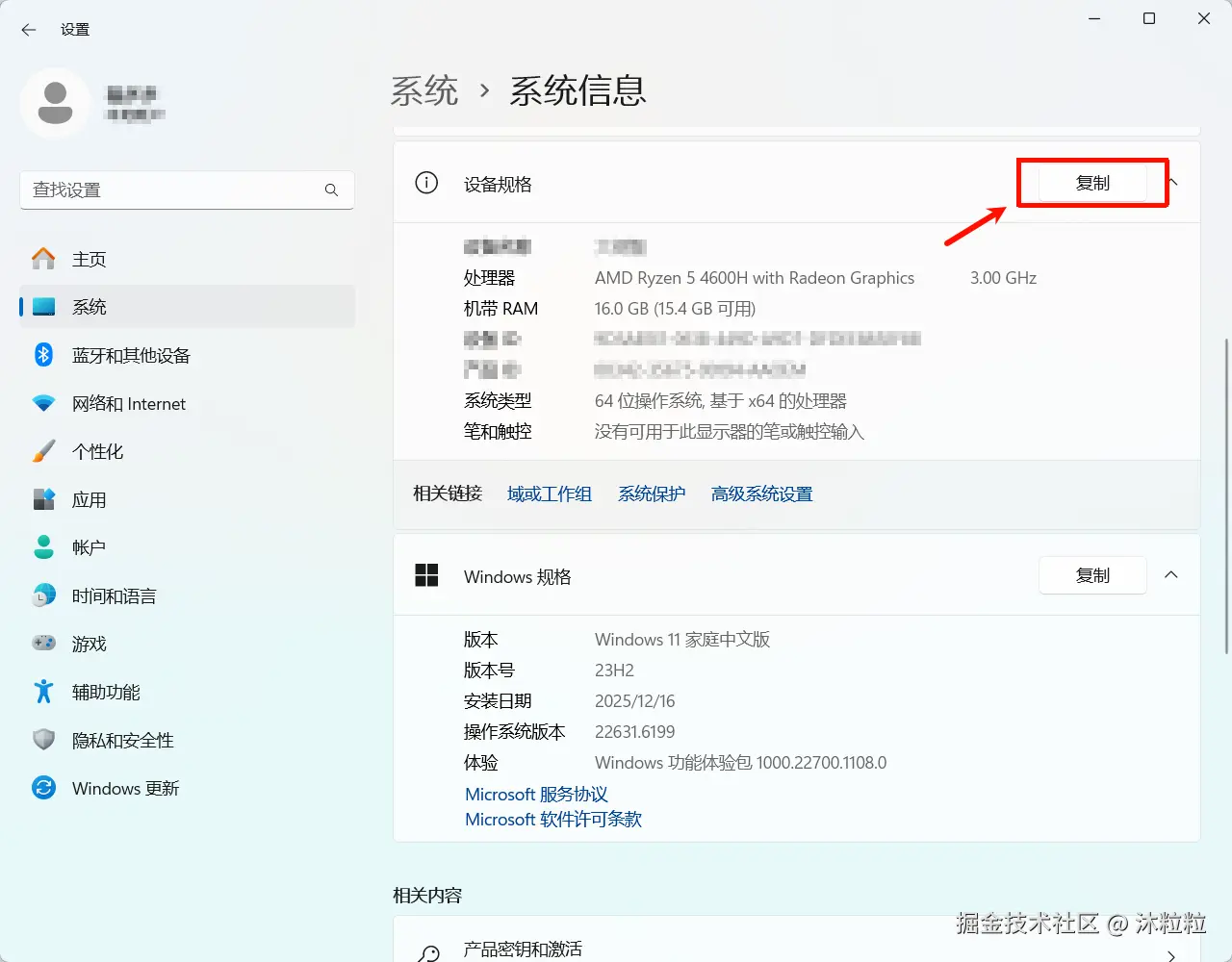Go back using the arrow icon

coord(29,30)
